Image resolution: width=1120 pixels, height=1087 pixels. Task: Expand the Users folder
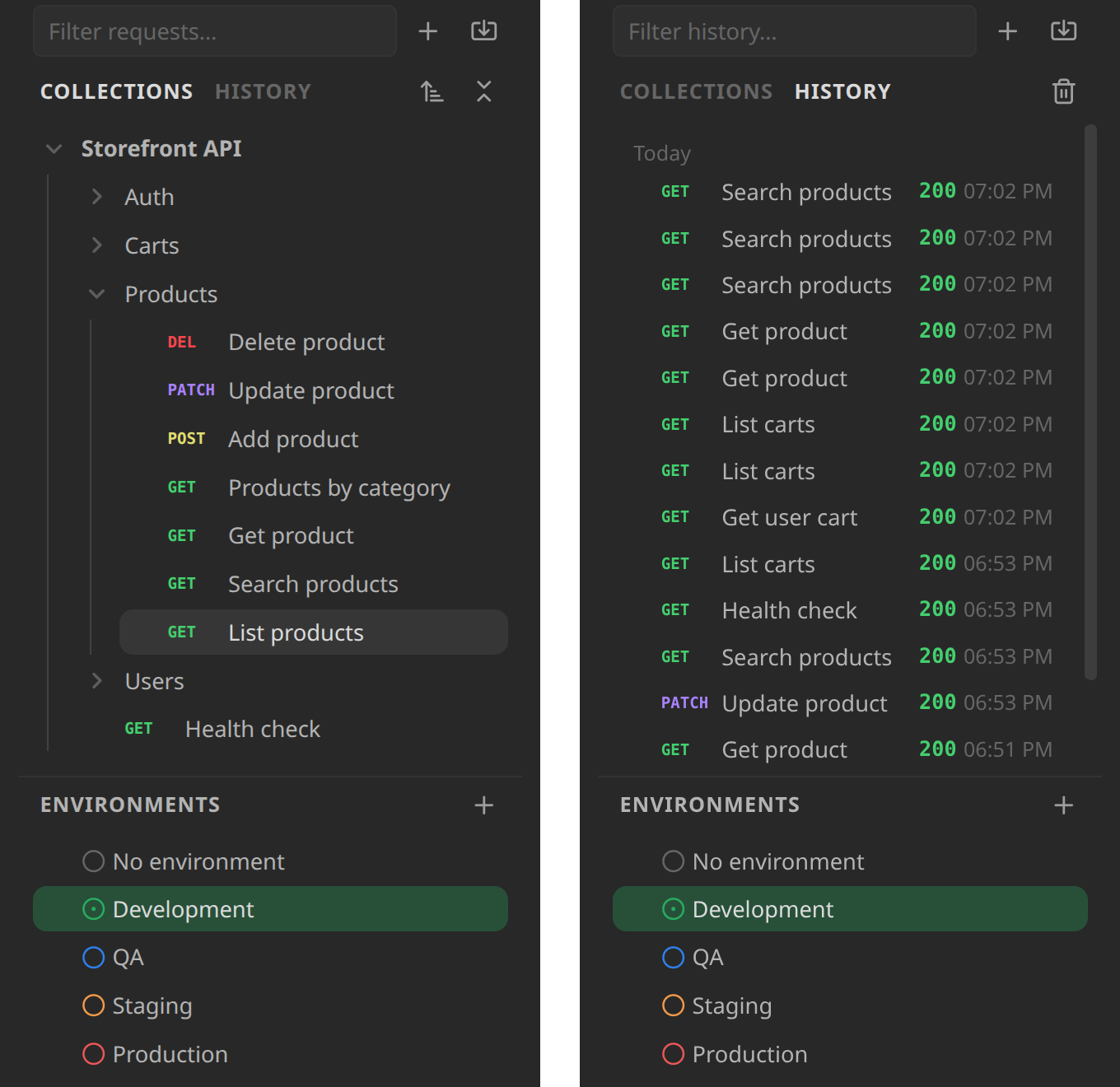(97, 681)
